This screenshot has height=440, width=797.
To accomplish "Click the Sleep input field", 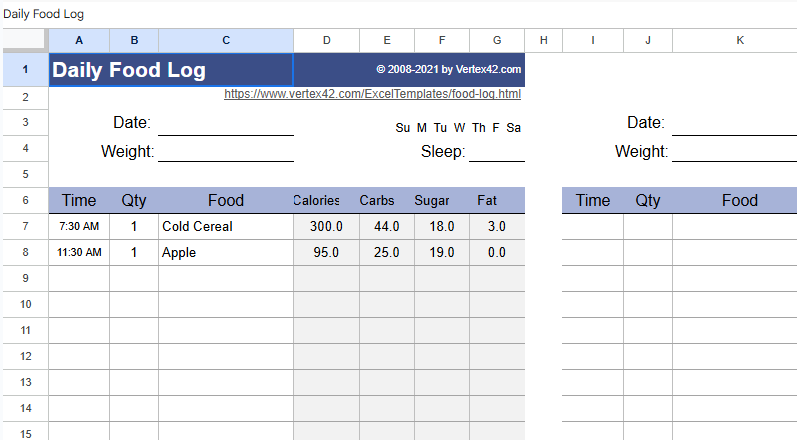I will point(496,151).
